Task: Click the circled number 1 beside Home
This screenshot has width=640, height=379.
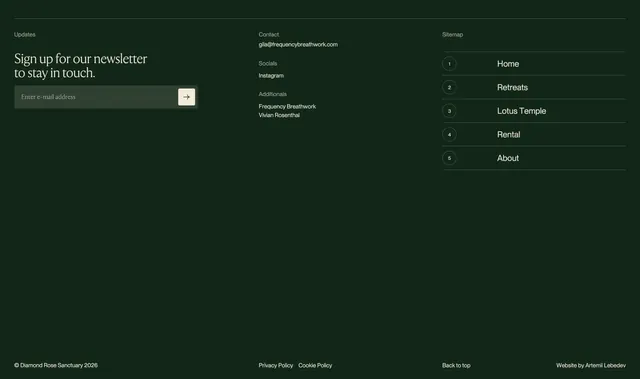Action: [449, 64]
